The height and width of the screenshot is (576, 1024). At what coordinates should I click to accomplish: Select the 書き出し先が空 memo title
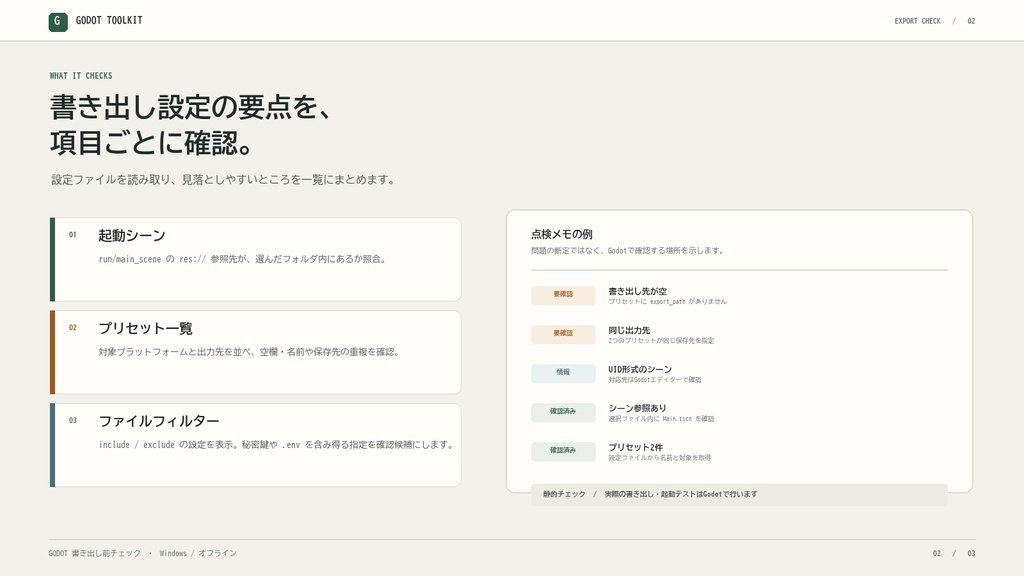[x=637, y=291]
